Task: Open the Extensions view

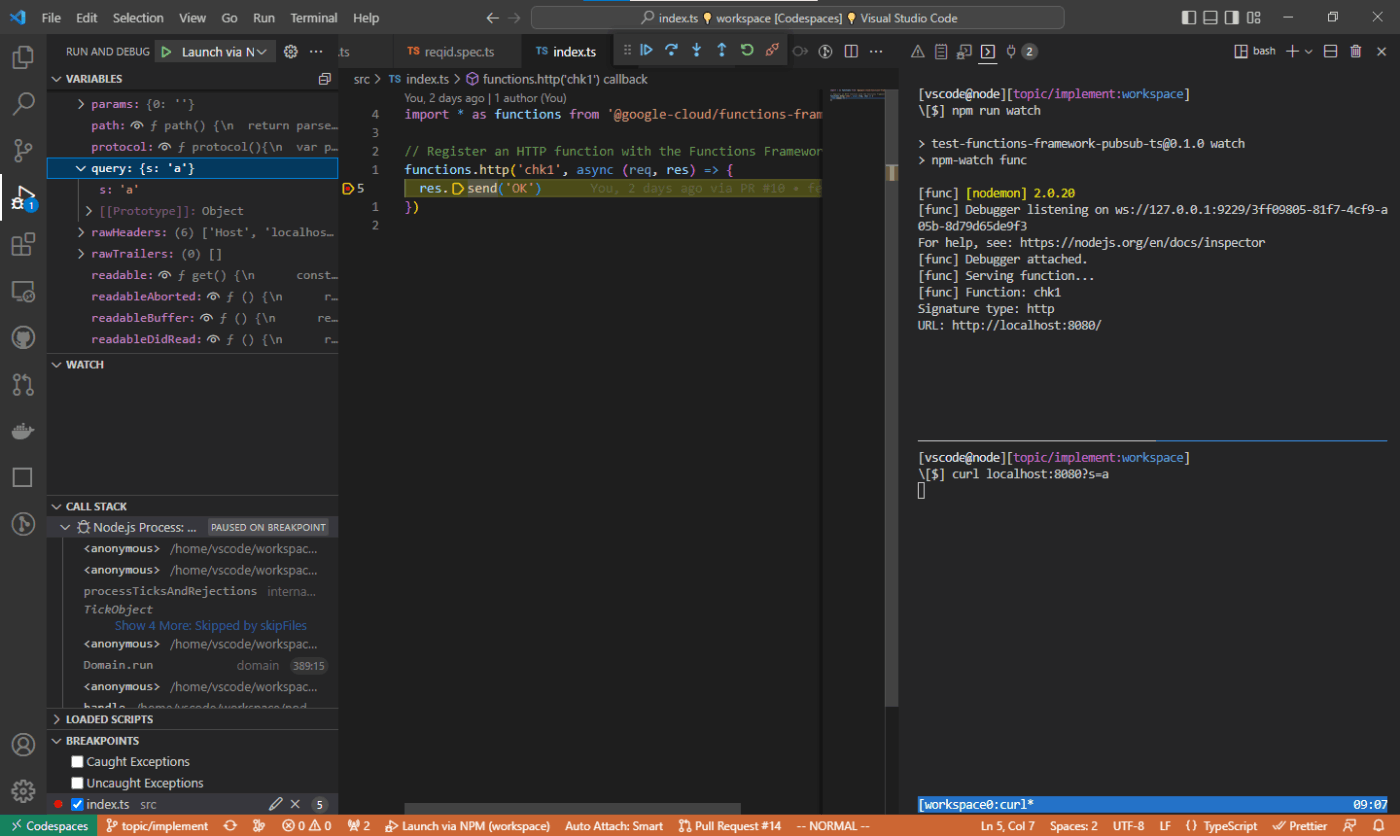Action: tap(22, 244)
